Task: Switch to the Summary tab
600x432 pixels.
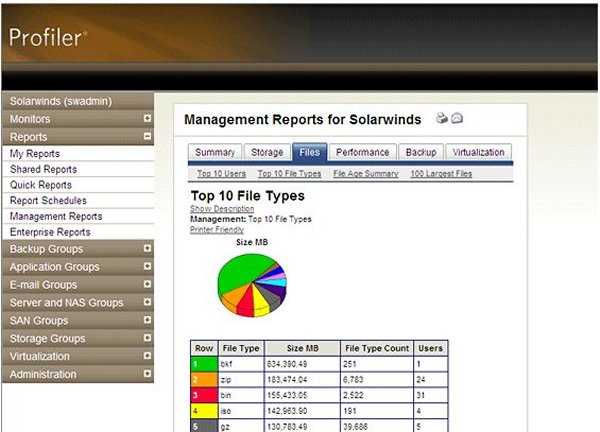Action: (215, 152)
